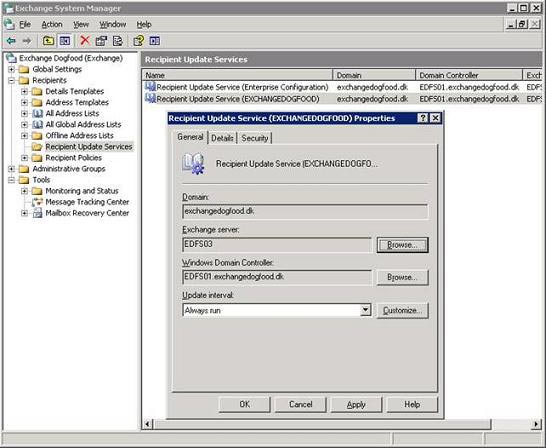Viewport: 546px width, 448px height.
Task: Select Global Settings in the tree
Action: pos(57,69)
